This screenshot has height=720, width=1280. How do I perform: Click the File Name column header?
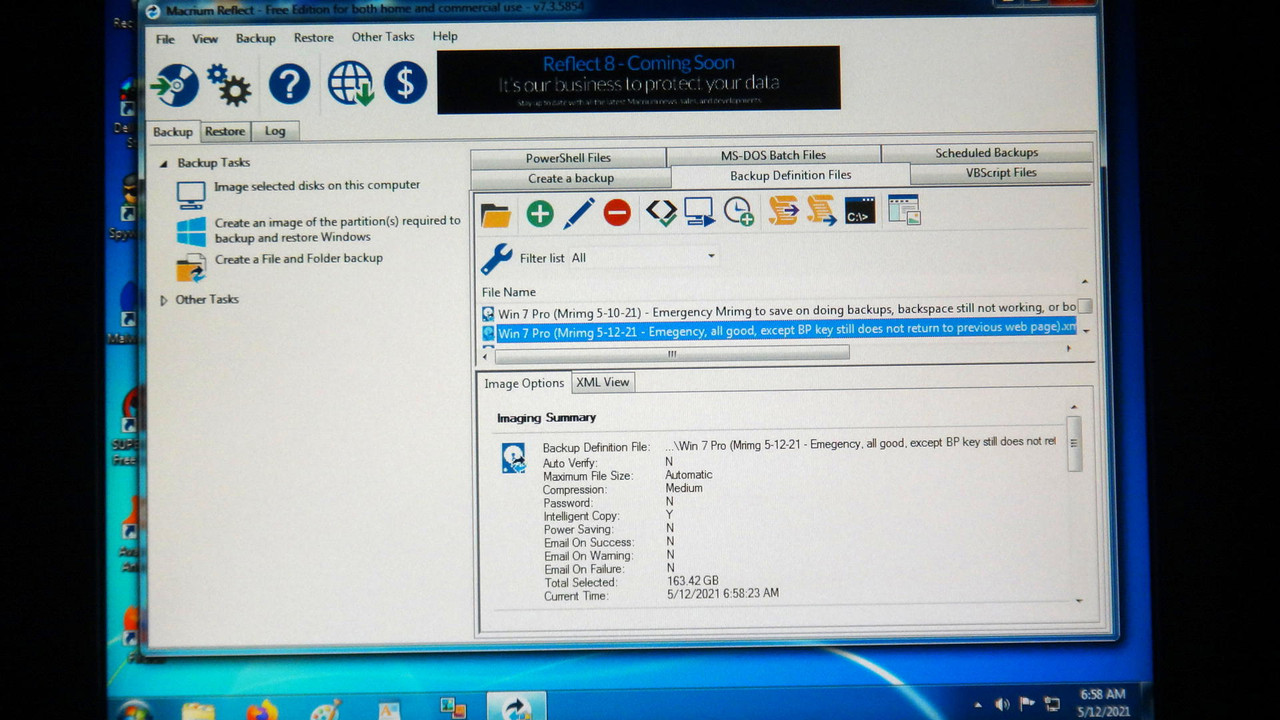(509, 292)
